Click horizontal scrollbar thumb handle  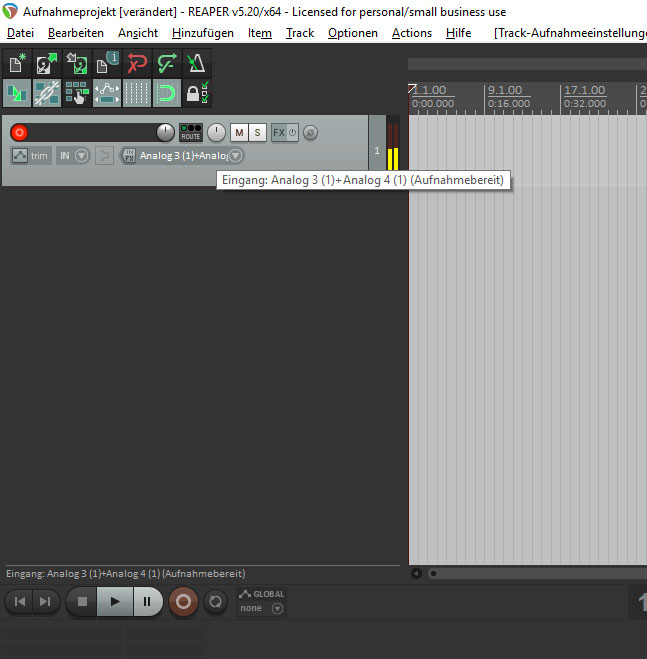point(433,573)
